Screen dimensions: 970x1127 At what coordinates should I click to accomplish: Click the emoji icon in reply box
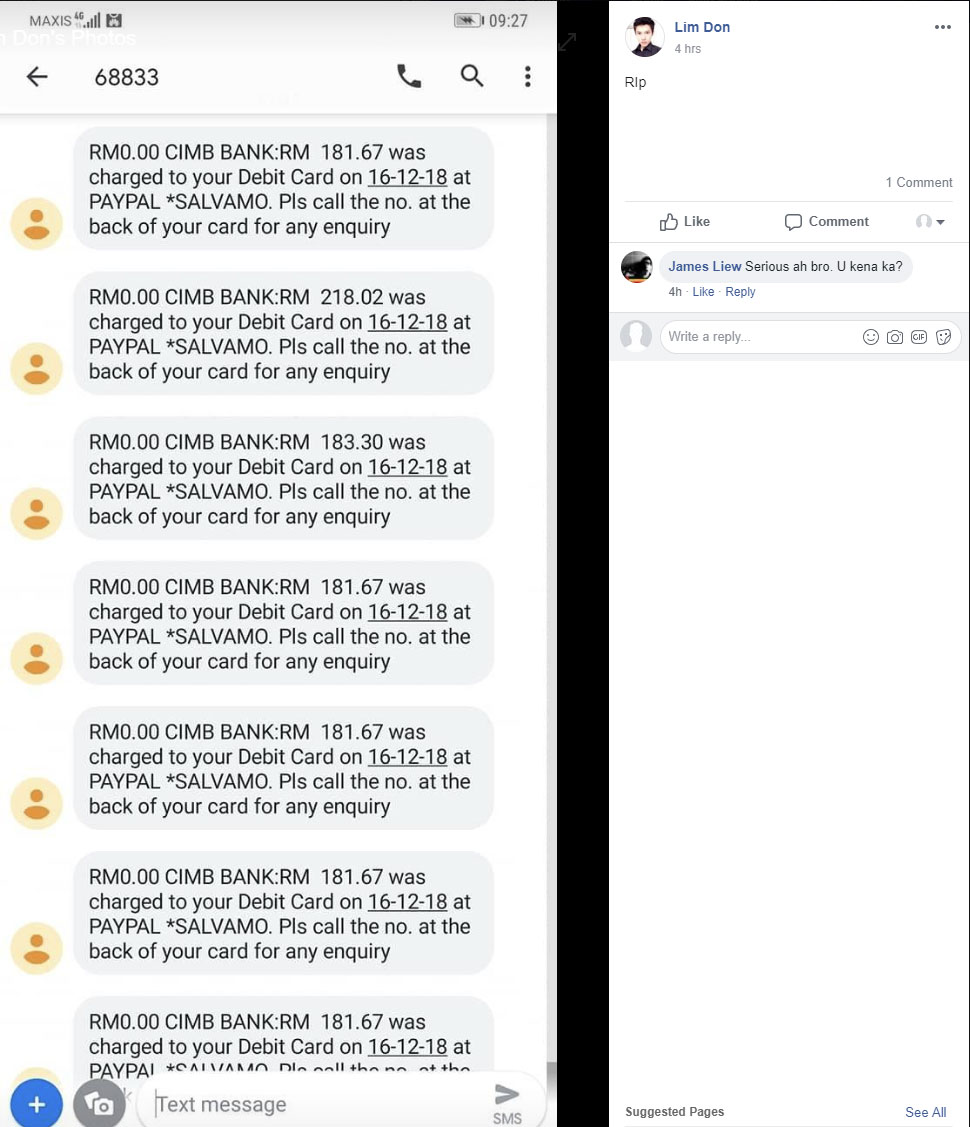(870, 337)
